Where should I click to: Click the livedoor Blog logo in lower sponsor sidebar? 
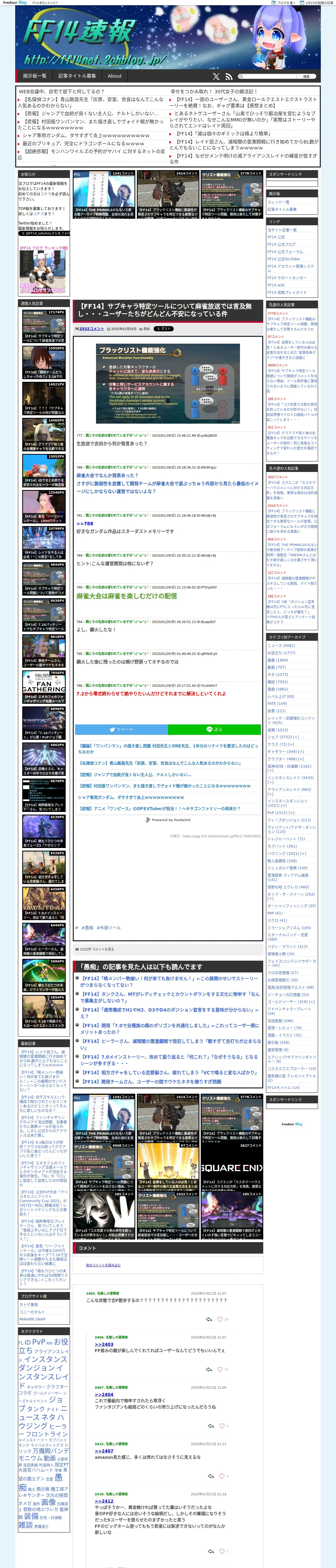click(x=292, y=1124)
